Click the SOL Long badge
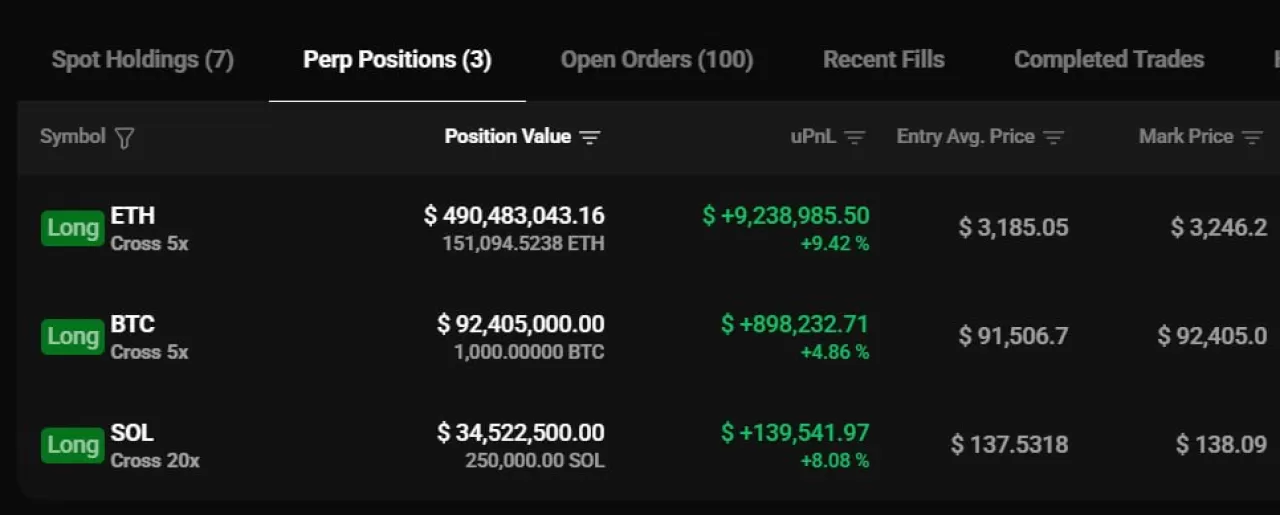 73,445
